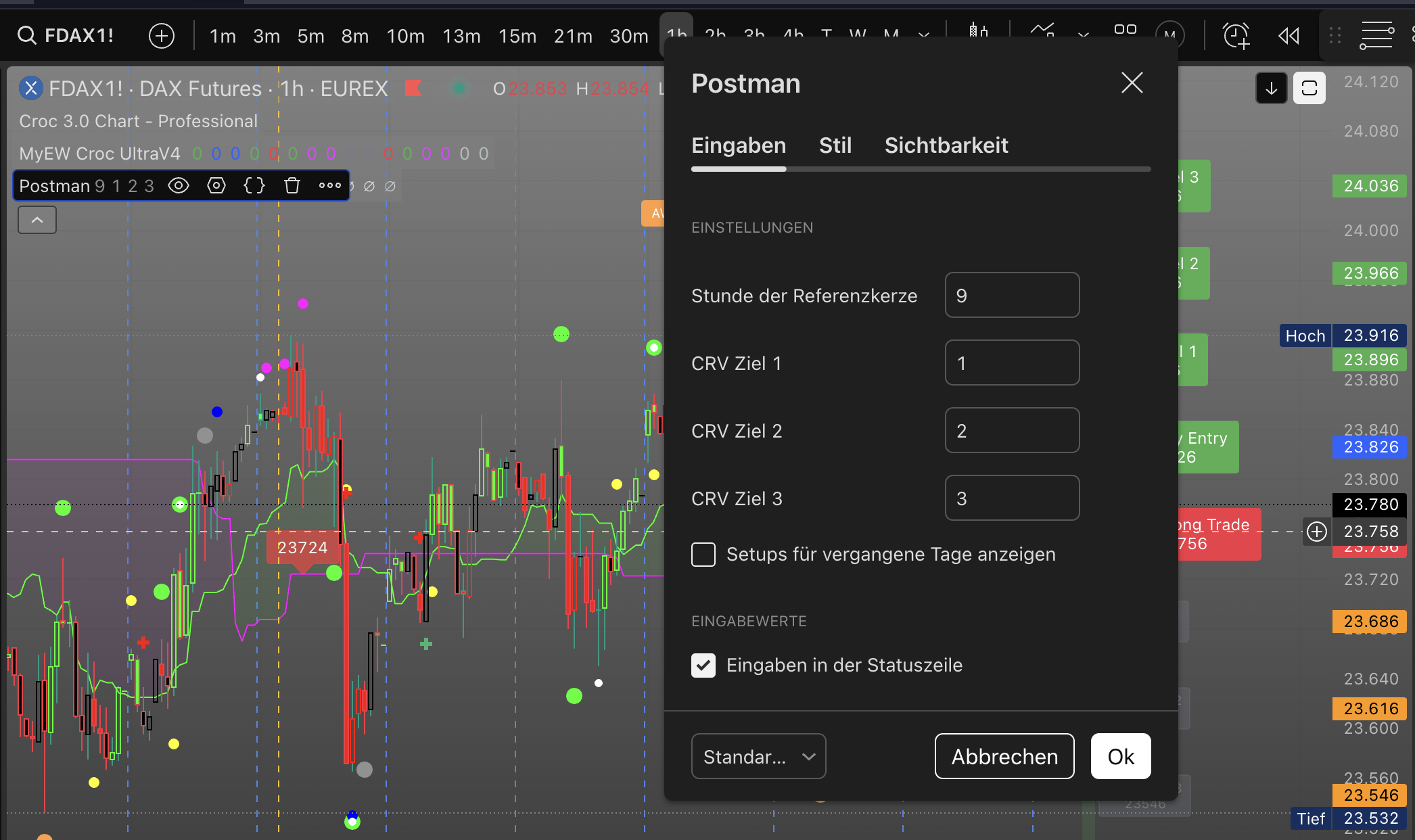Click the add symbol plus icon

pyautogui.click(x=161, y=35)
